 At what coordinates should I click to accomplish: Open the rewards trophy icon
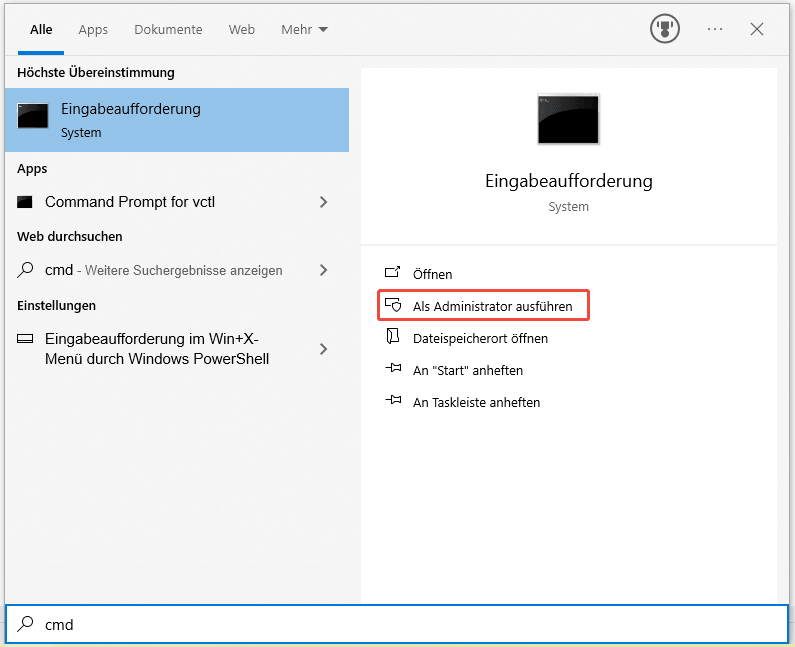tap(665, 29)
